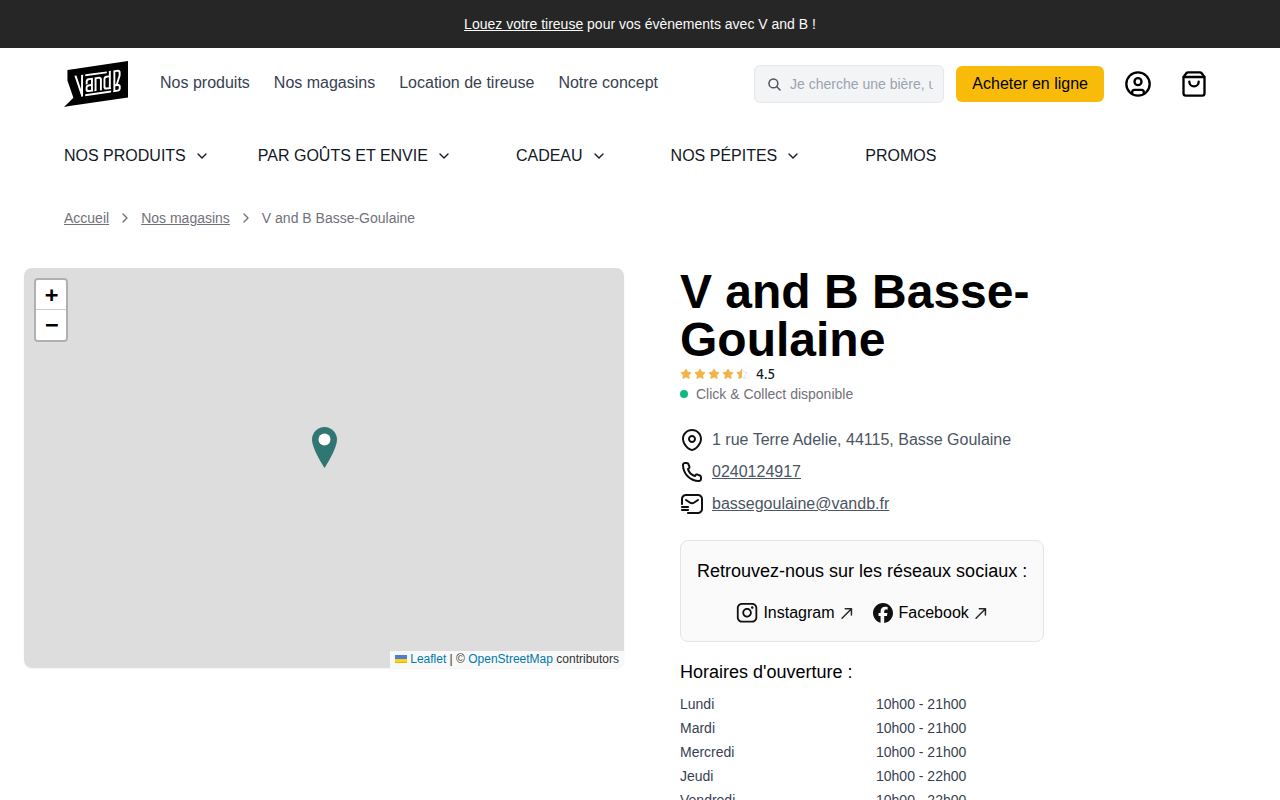This screenshot has width=1280, height=800.
Task: Click the Acheter en ligne button
Action: point(1030,84)
